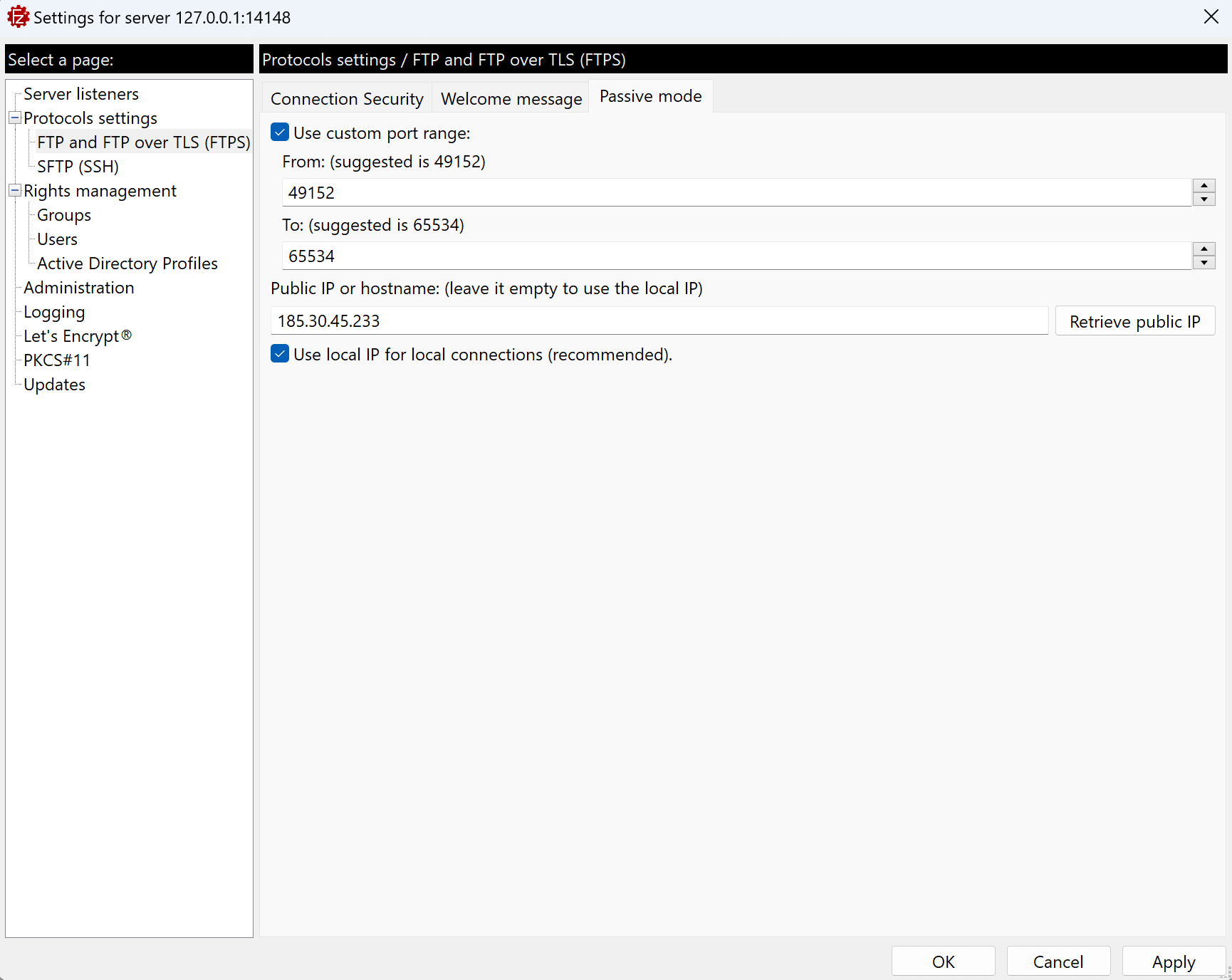Increase the To port value with up arrow
The width and height of the screenshot is (1232, 980).
[x=1204, y=249]
